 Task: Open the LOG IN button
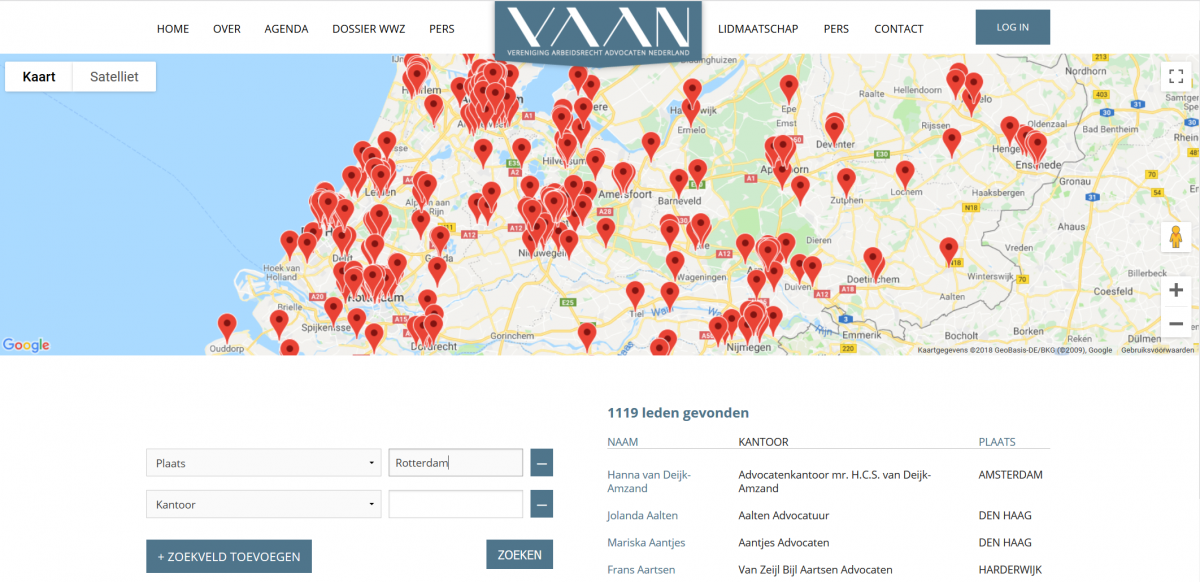pyautogui.click(x=1012, y=27)
